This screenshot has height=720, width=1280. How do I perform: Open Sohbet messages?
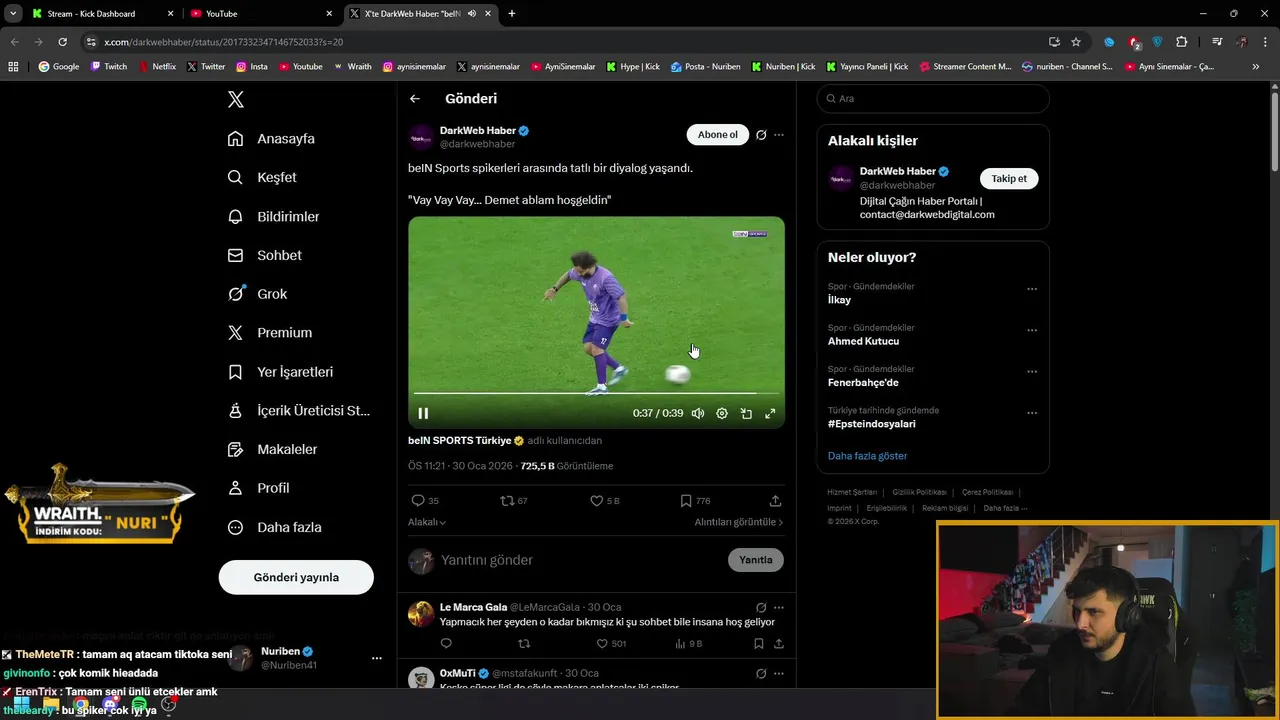click(x=264, y=255)
